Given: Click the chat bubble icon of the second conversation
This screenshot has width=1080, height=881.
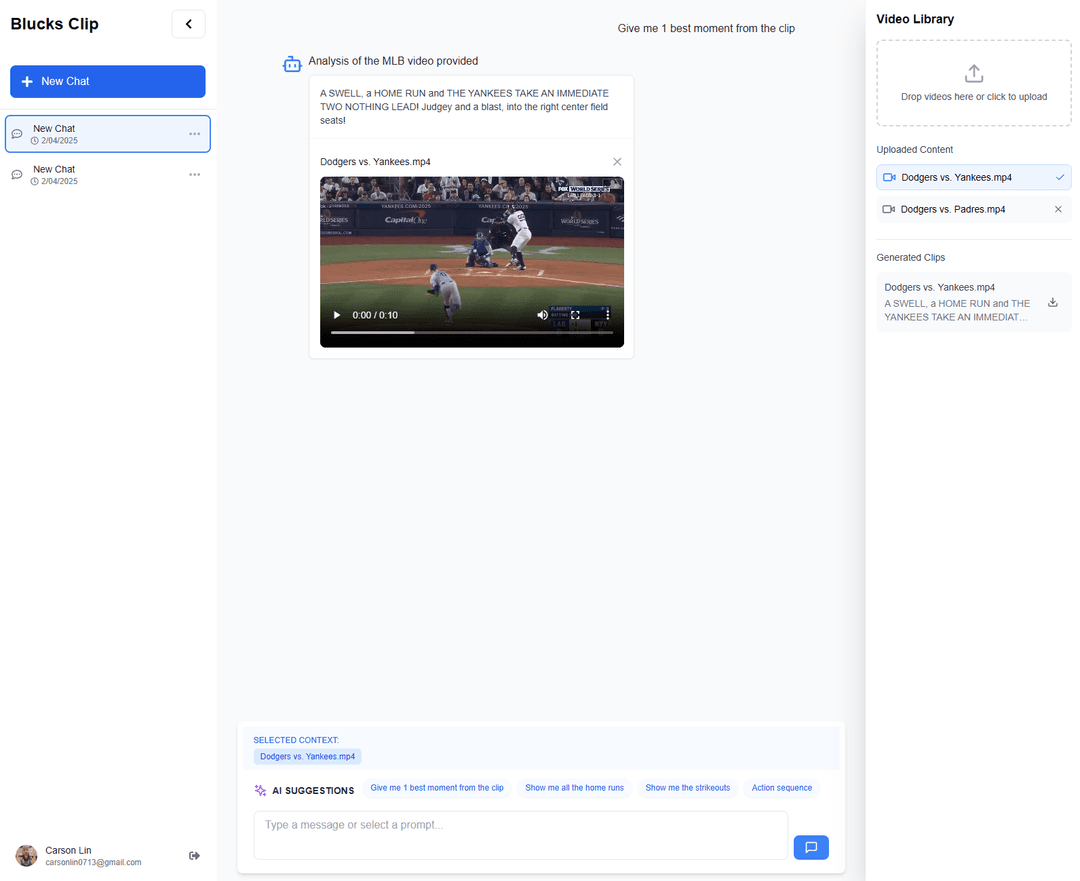Looking at the screenshot, I should click(17, 174).
